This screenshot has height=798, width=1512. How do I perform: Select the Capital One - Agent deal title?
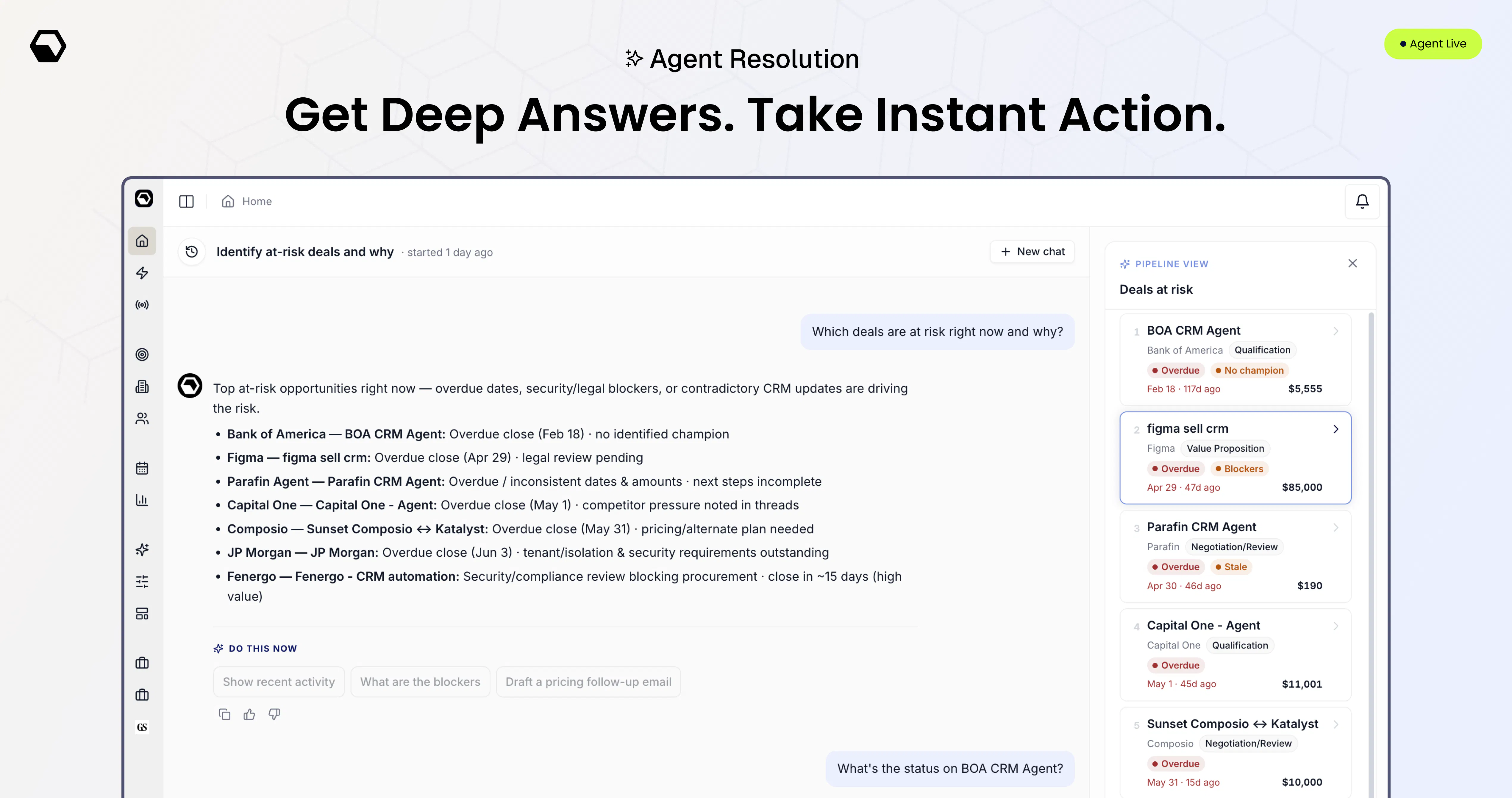[x=1203, y=625]
